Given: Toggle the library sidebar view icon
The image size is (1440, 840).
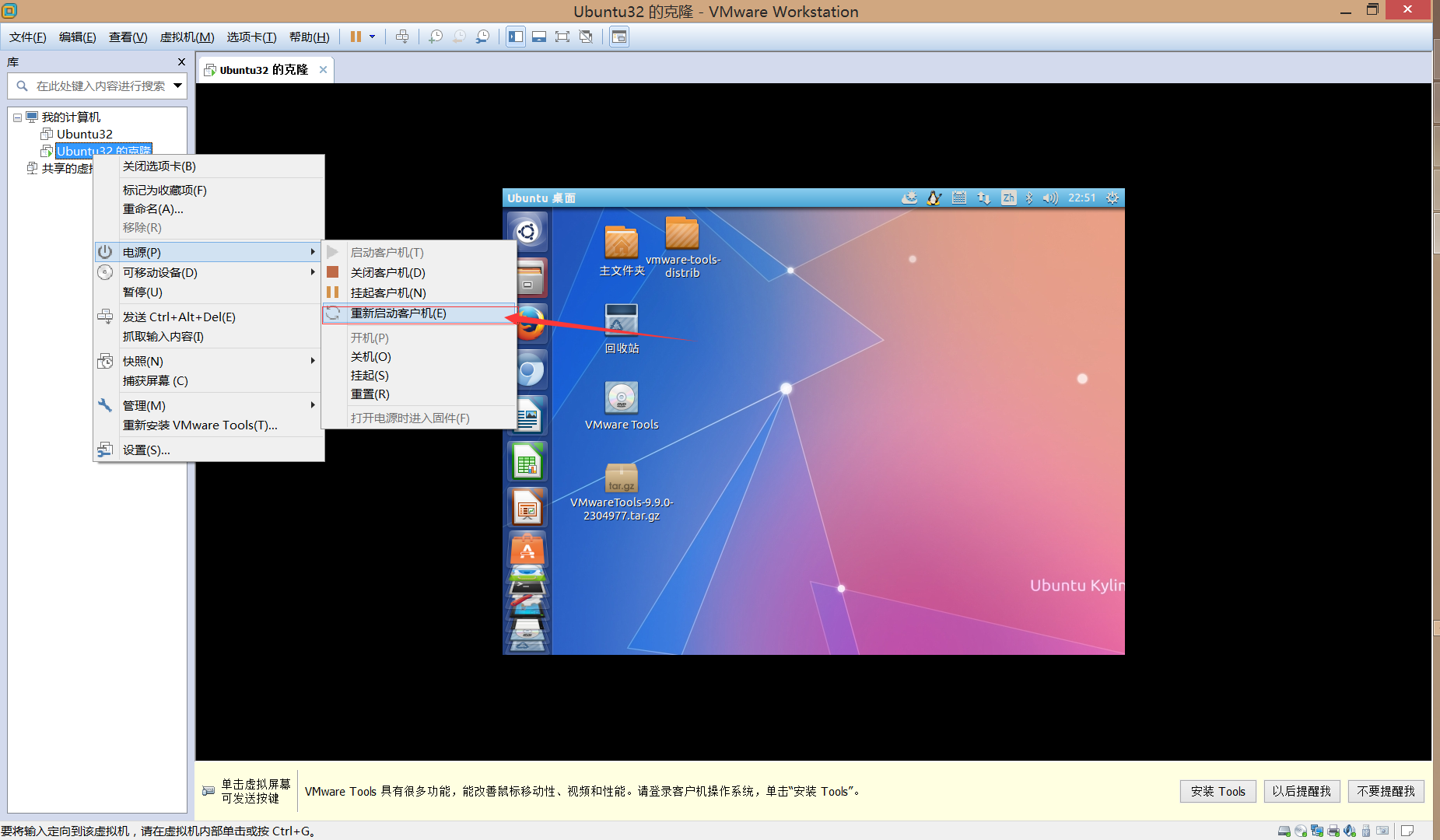Looking at the screenshot, I should (516, 37).
